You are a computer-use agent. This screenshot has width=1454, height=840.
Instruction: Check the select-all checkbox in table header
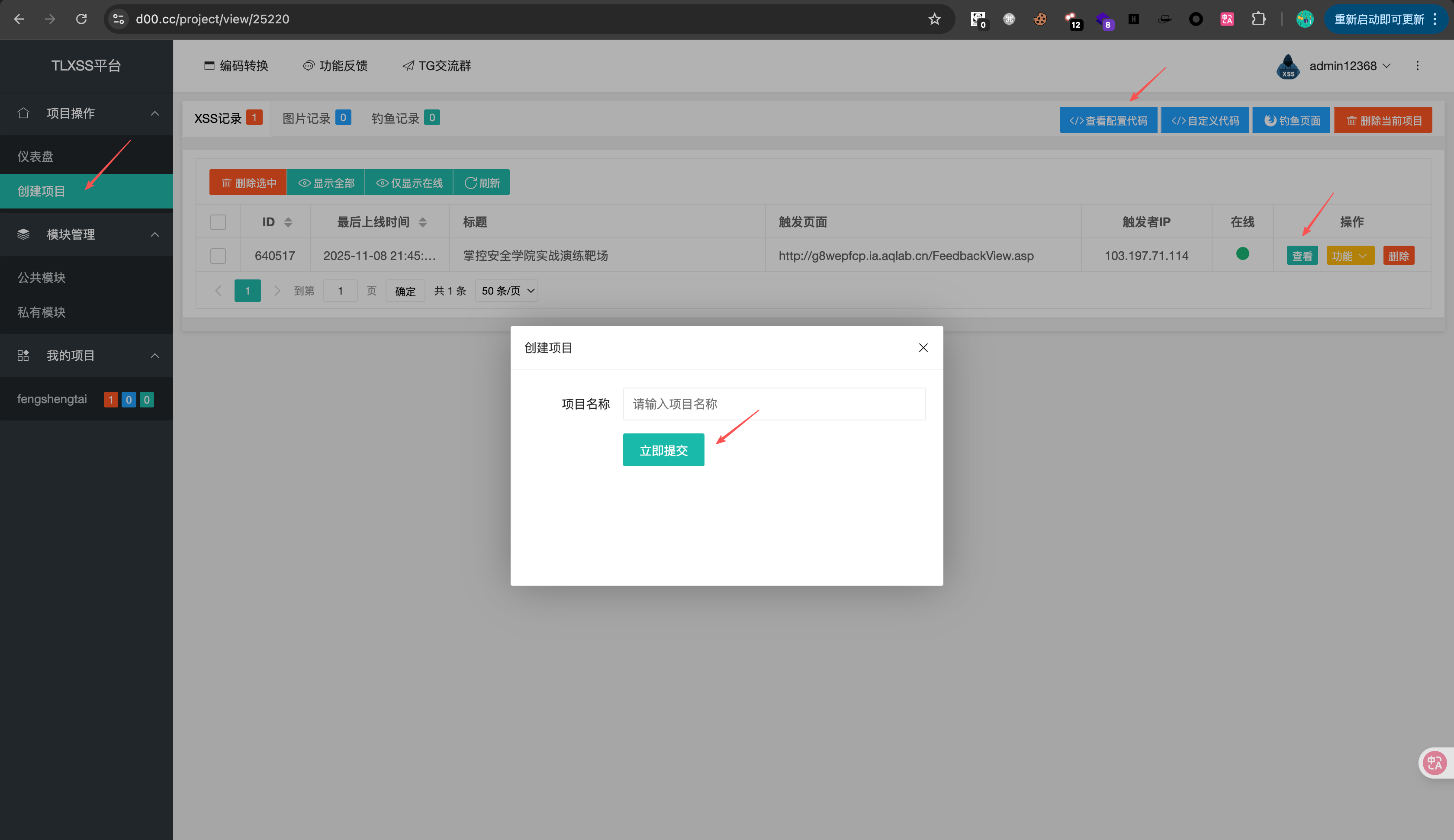(218, 222)
